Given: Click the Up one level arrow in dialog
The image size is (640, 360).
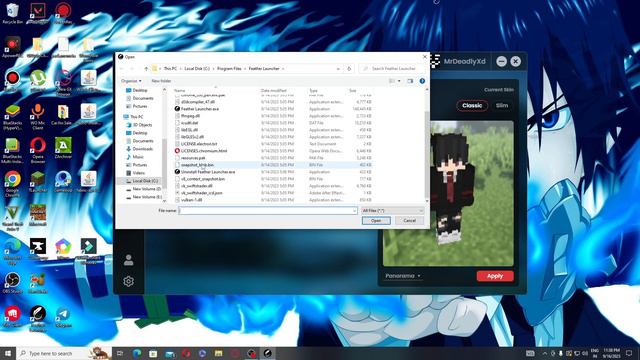Looking at the screenshot, I should [146, 69].
